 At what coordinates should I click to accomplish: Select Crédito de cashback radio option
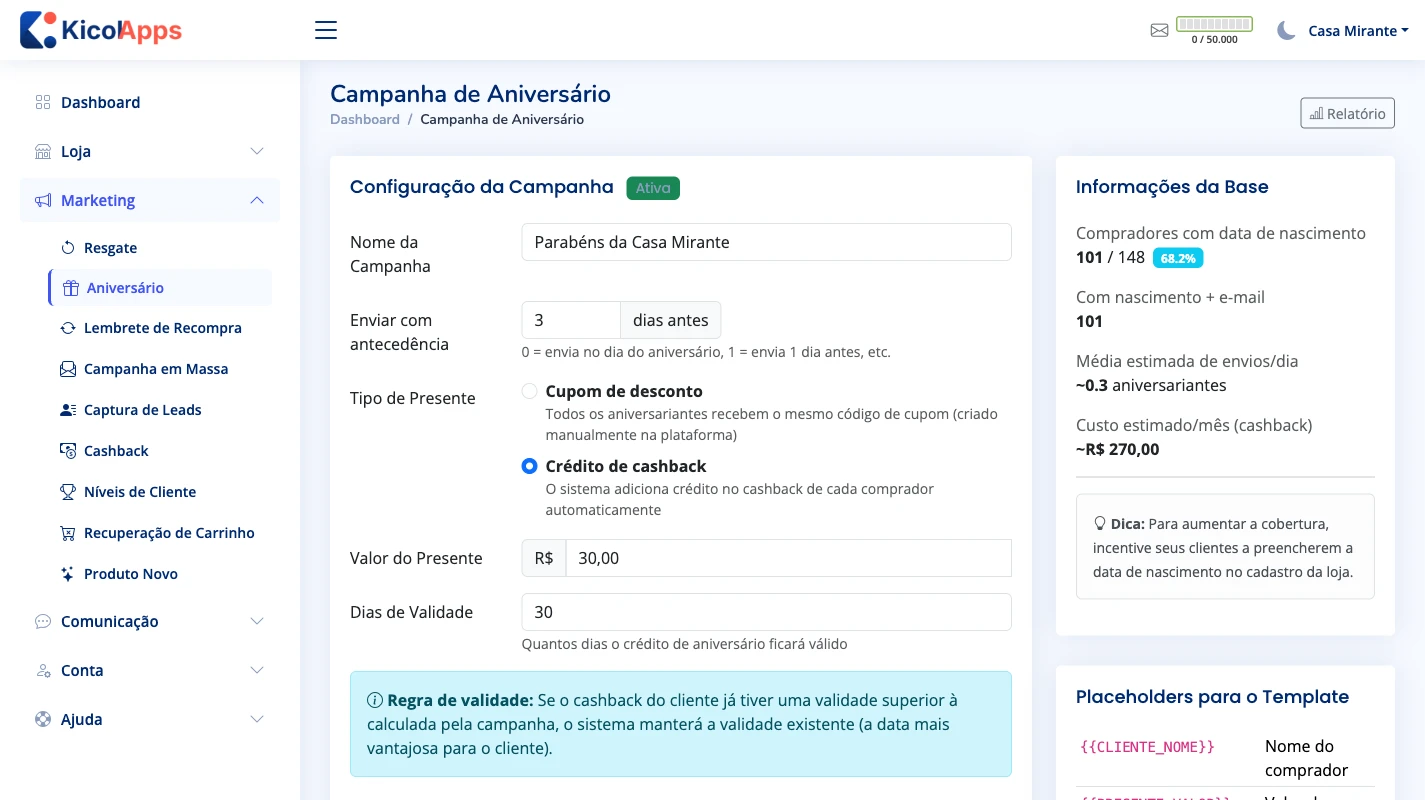(530, 466)
